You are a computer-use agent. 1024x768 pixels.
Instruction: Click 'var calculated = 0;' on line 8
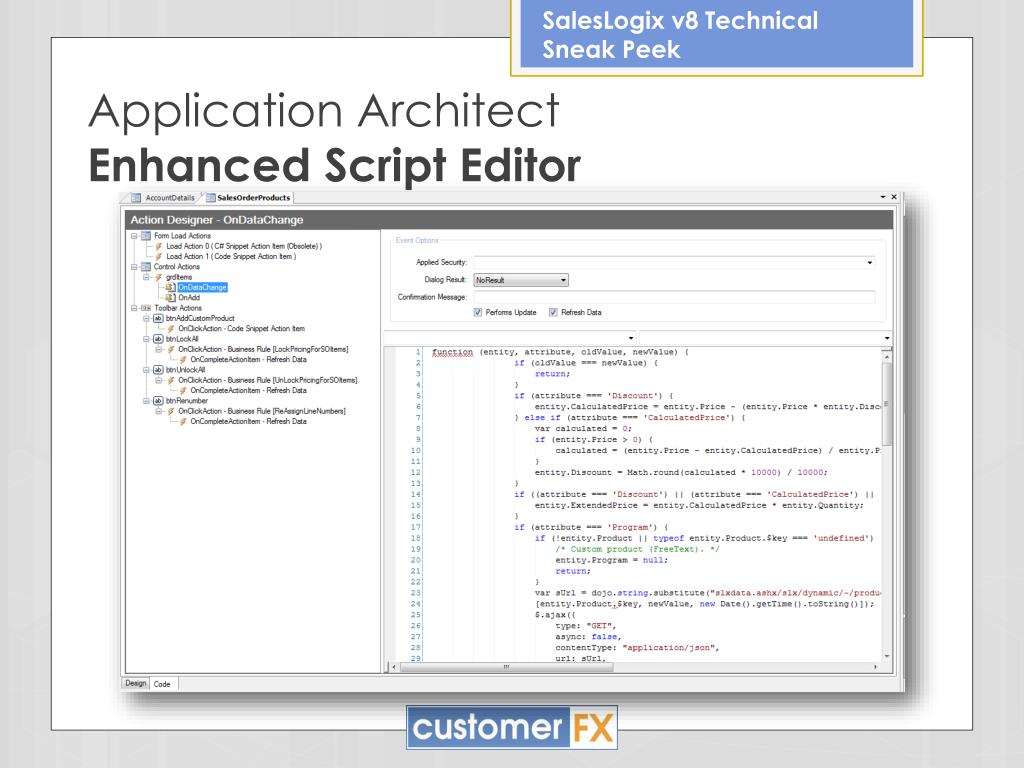(583, 429)
